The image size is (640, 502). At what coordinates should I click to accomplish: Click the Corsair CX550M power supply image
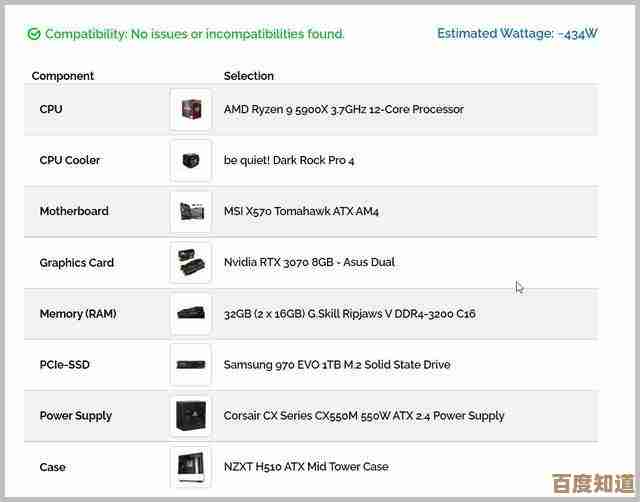pos(190,416)
